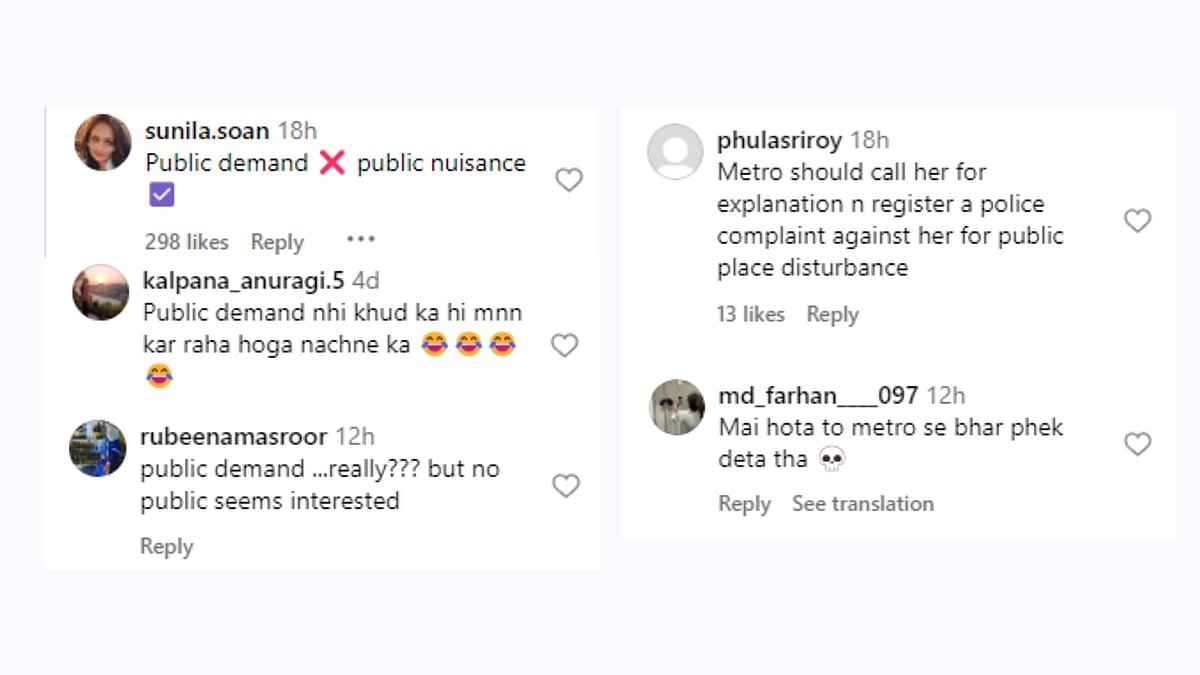
Task: Like kalpana_anuragi.5's comment with the heart
Action: (x=565, y=345)
